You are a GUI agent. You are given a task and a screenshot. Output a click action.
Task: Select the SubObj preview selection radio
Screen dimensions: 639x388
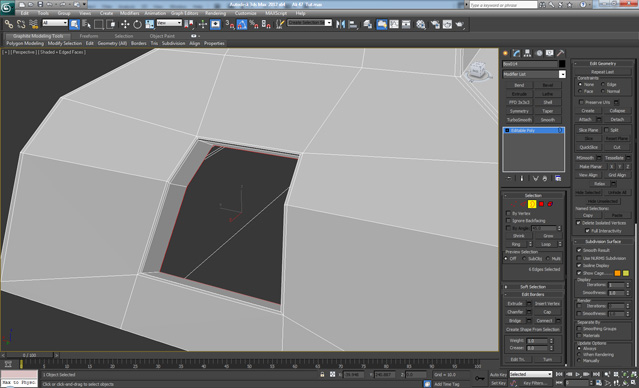pyautogui.click(x=524, y=258)
